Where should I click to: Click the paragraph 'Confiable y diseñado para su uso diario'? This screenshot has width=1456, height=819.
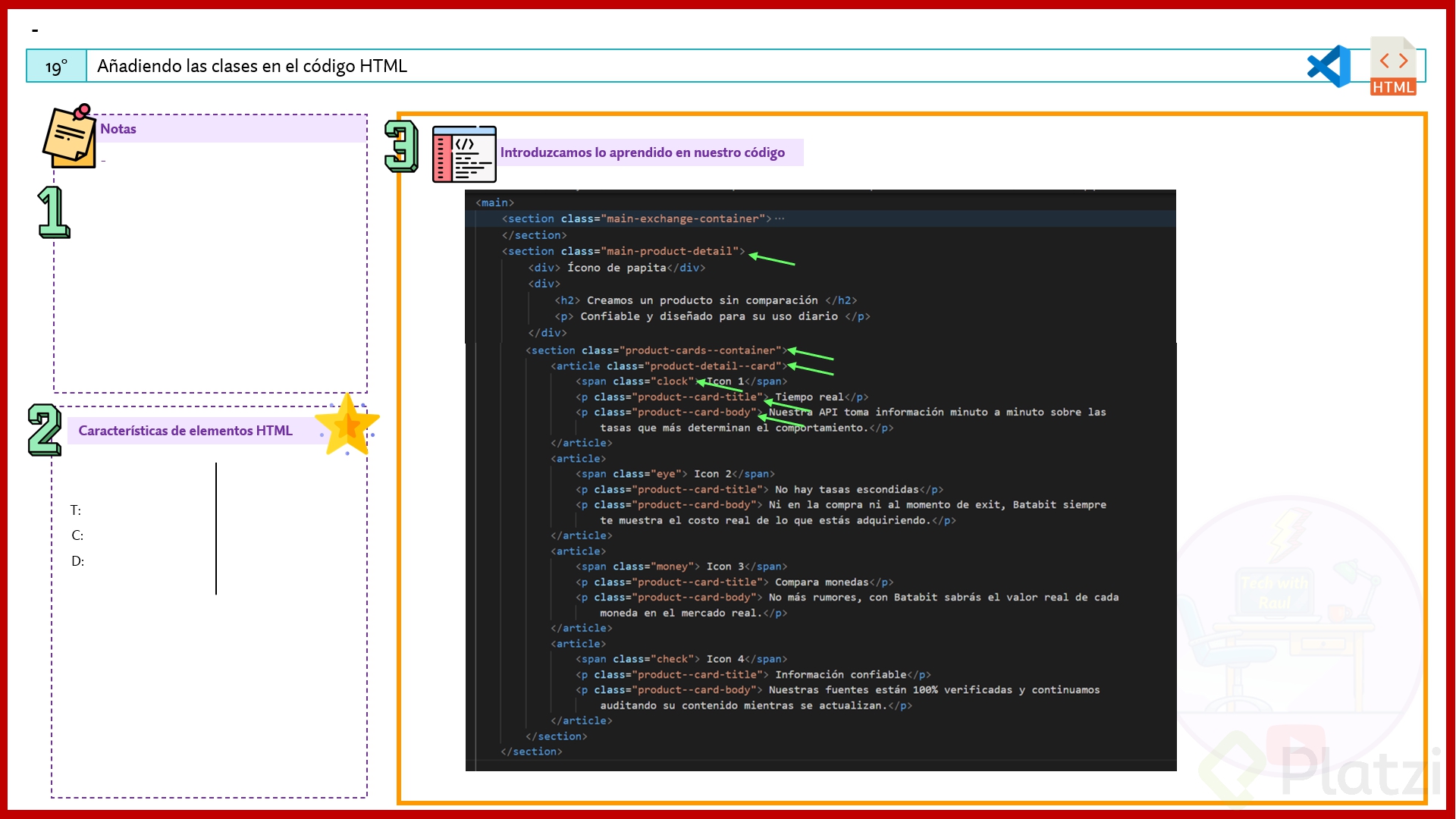coord(712,316)
